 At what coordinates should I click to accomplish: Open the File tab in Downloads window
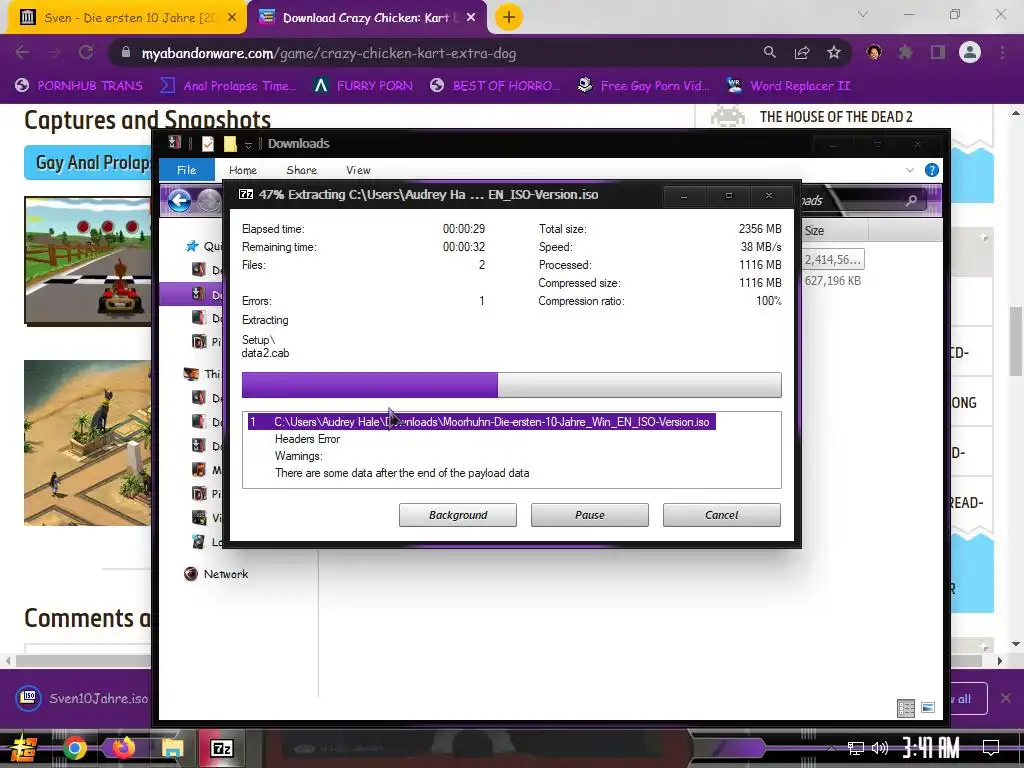[186, 170]
